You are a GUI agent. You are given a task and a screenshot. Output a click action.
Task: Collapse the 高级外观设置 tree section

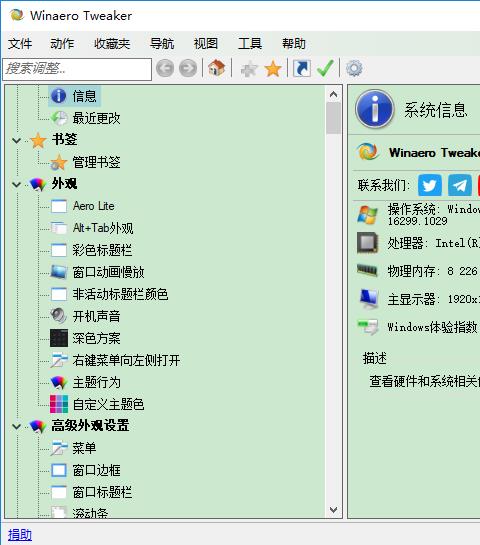pos(16,426)
